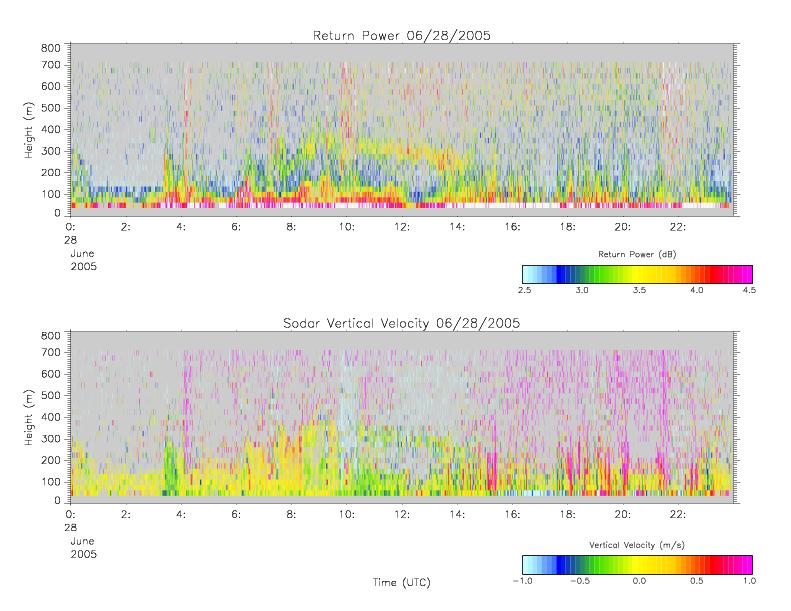The width and height of the screenshot is (791, 611).
Task: Click '20:' time tick under Vertical Velocity plot
Action: 623,515
